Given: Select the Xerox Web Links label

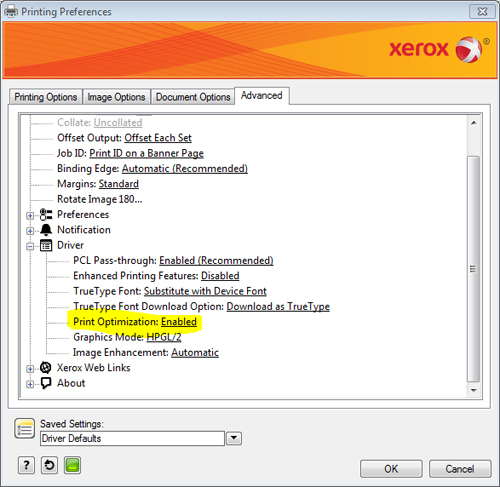Looking at the screenshot, I should pyautogui.click(x=94, y=368).
